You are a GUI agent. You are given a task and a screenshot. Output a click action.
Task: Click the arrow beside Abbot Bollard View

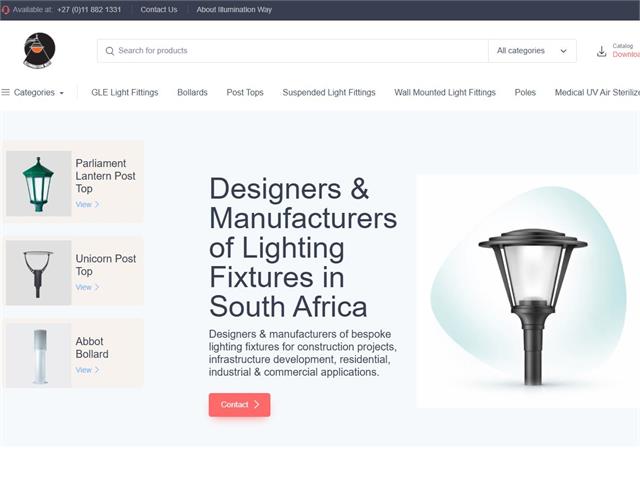click(x=97, y=370)
